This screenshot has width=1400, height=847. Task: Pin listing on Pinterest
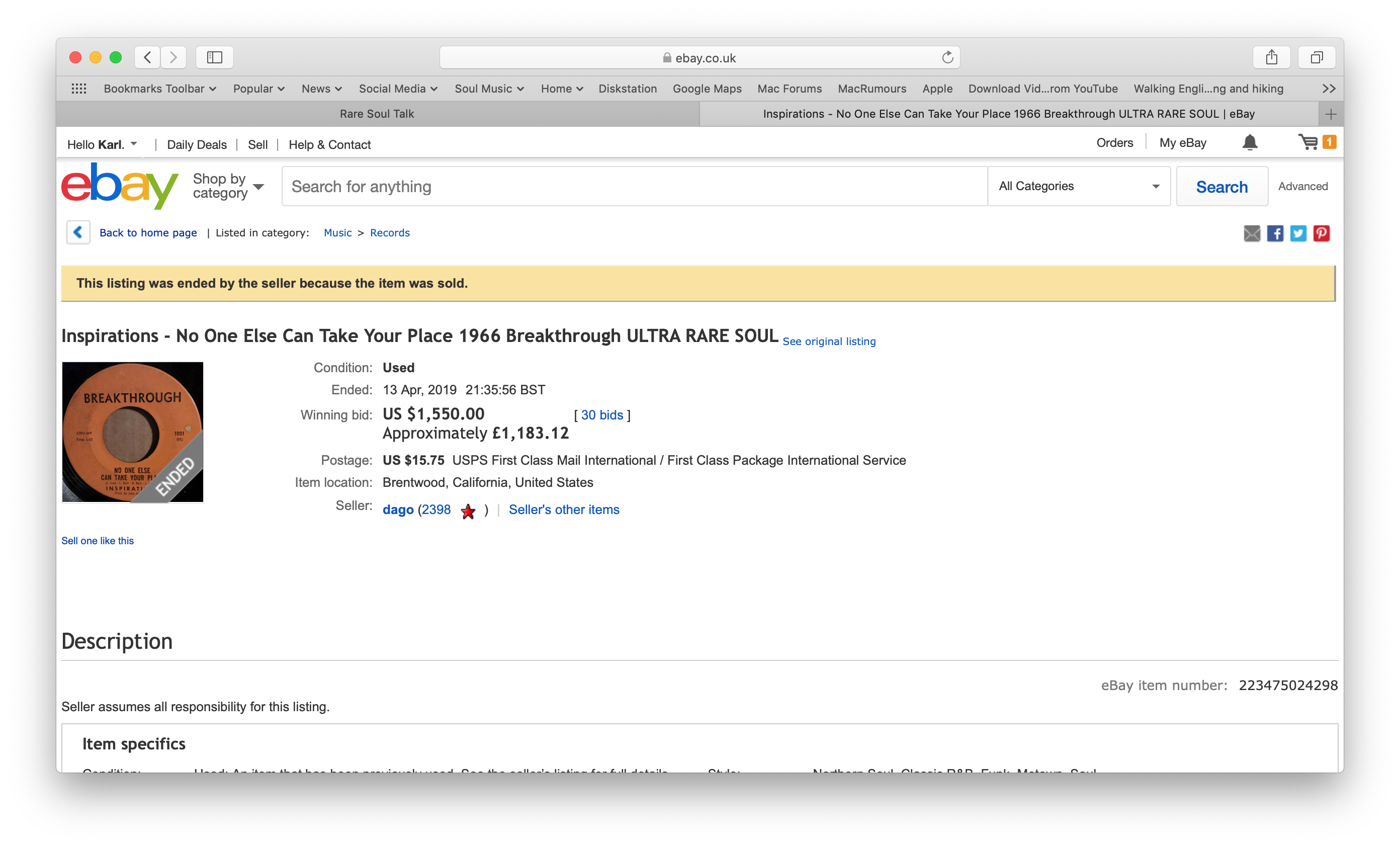[x=1322, y=234]
